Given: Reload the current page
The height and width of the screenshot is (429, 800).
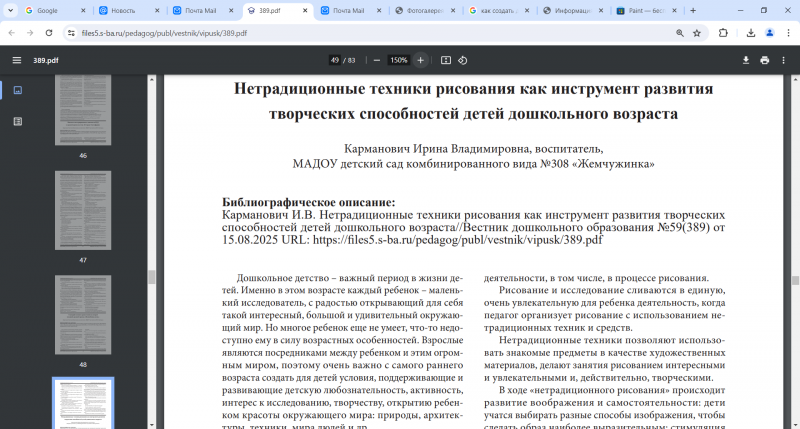Looking at the screenshot, I should [x=48, y=32].
